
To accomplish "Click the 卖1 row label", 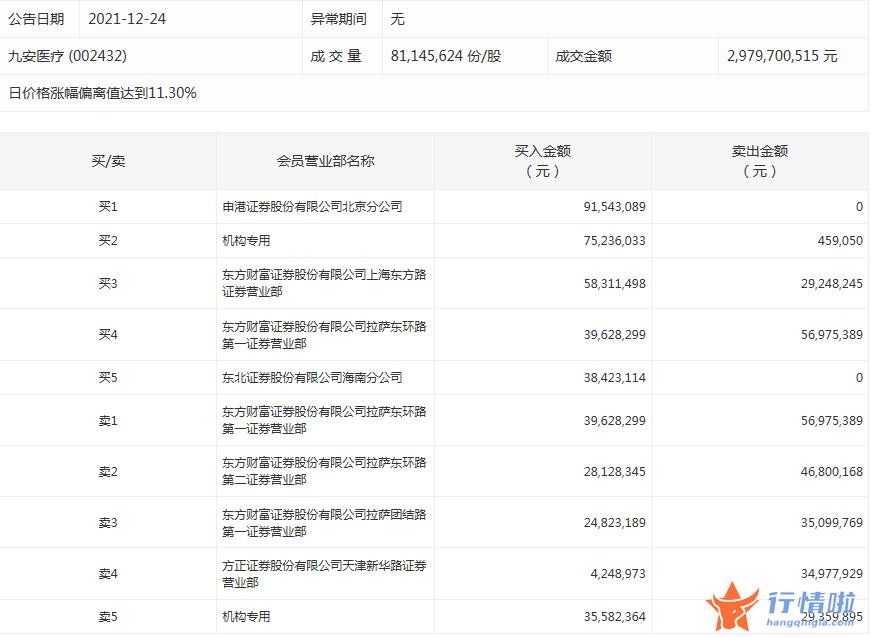I will point(108,421).
